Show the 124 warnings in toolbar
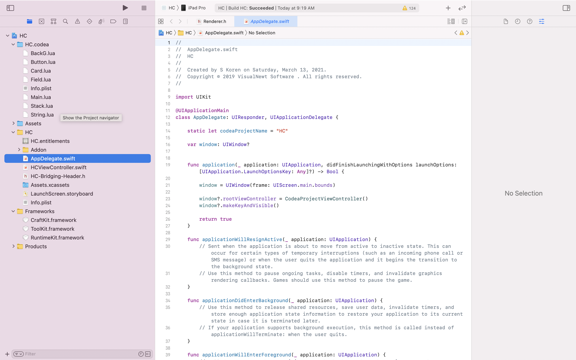The image size is (576, 360). tap(409, 8)
